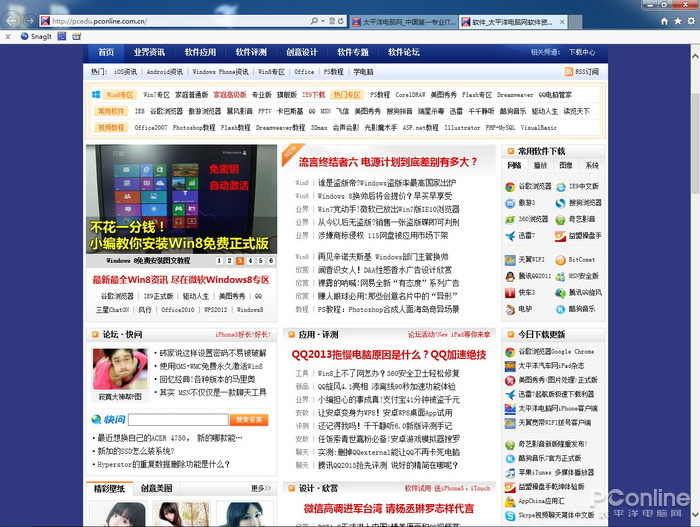
Task: Open the Windows Phone资讯 hot link
Action: pyautogui.click(x=220, y=71)
